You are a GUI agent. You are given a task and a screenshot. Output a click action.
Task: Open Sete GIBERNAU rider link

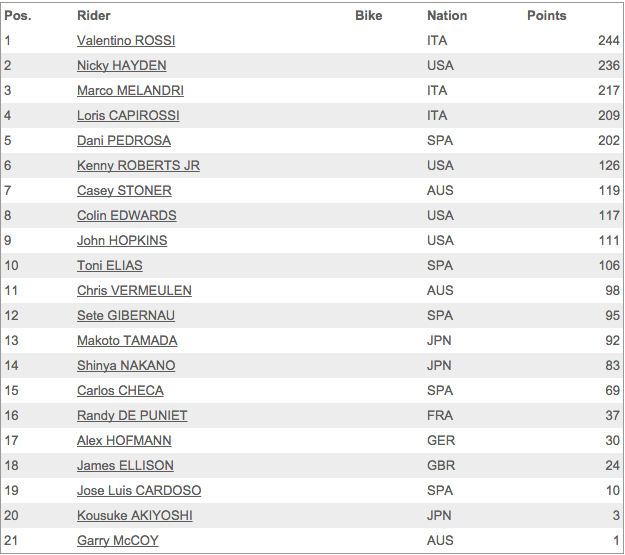[x=126, y=316]
